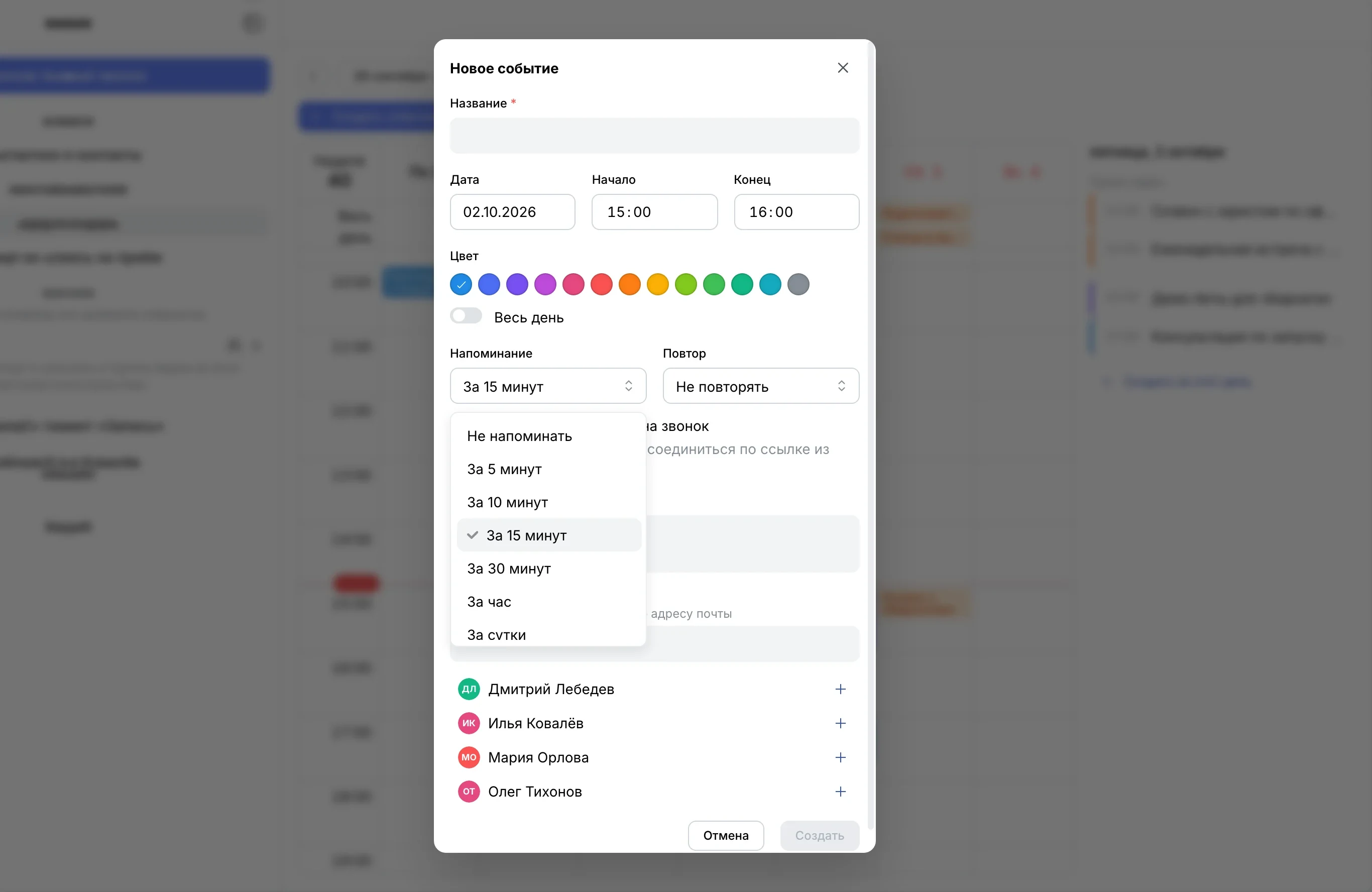Select checked За 15 минут option
Image resolution: width=1372 pixels, height=892 pixels.
tap(548, 535)
